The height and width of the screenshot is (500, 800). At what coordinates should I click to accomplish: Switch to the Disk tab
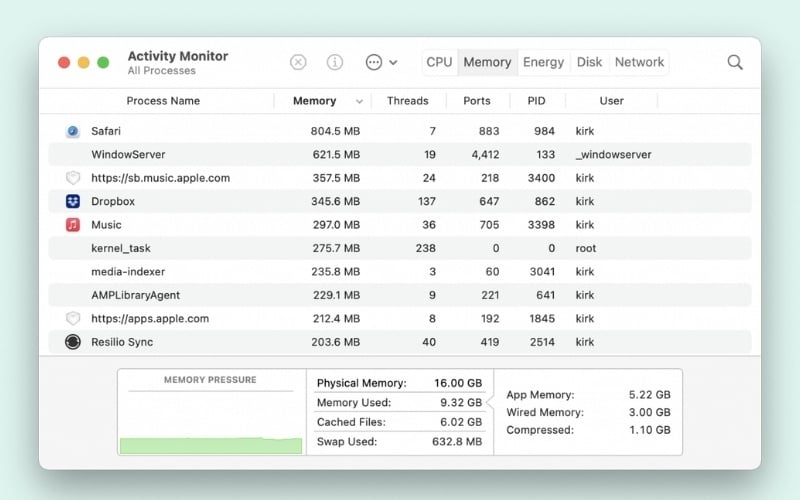[589, 62]
